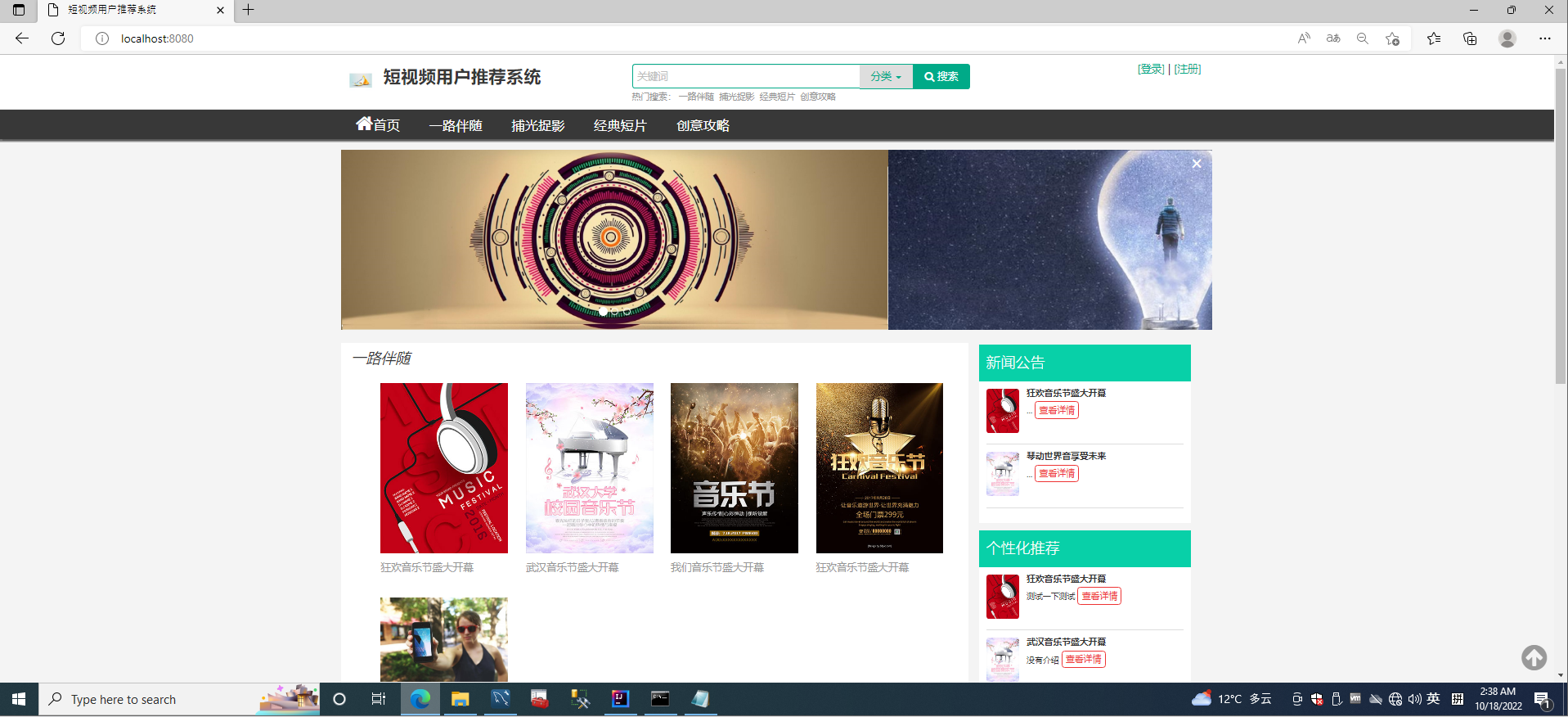Screen dimensions: 1568x717
Task: Open the Windows Start menu
Action: pos(19,699)
